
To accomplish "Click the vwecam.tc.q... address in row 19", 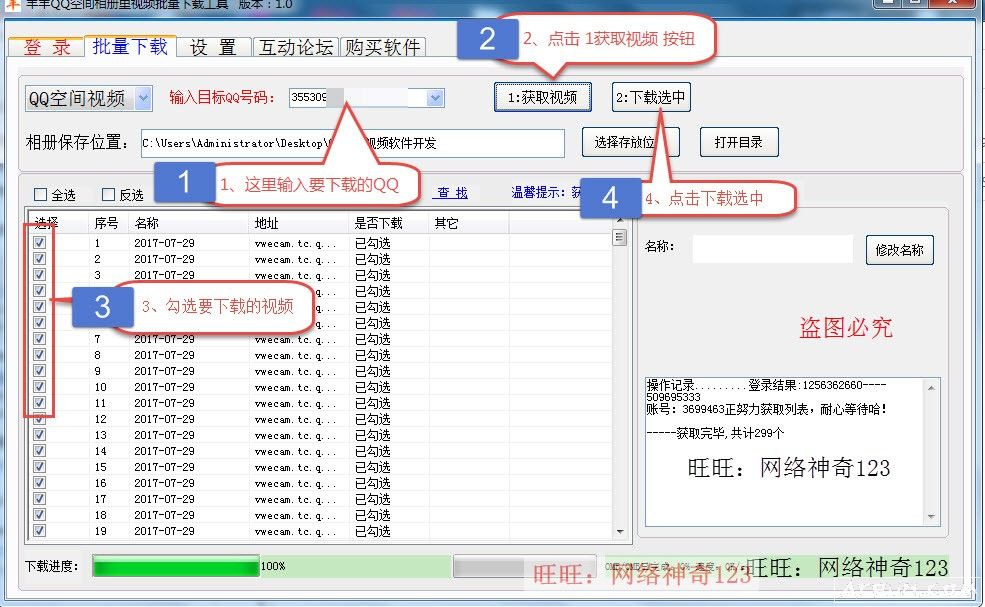I will pos(295,531).
